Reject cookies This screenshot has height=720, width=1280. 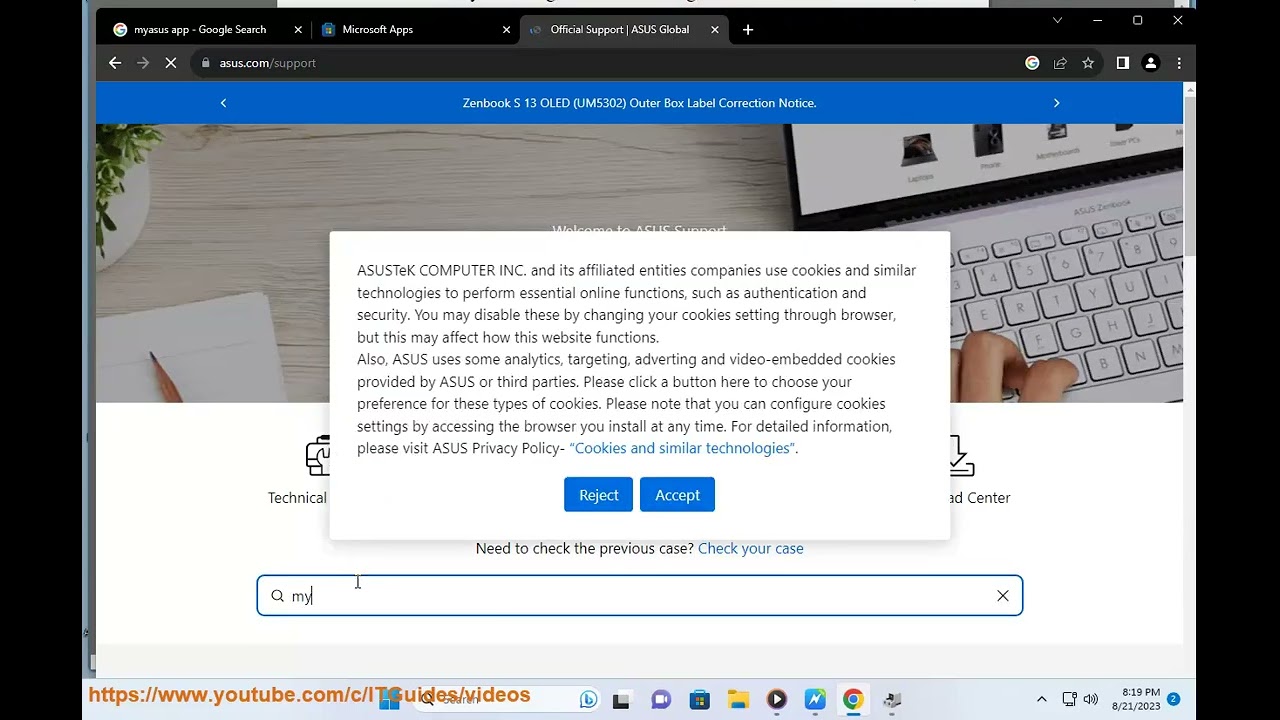598,495
